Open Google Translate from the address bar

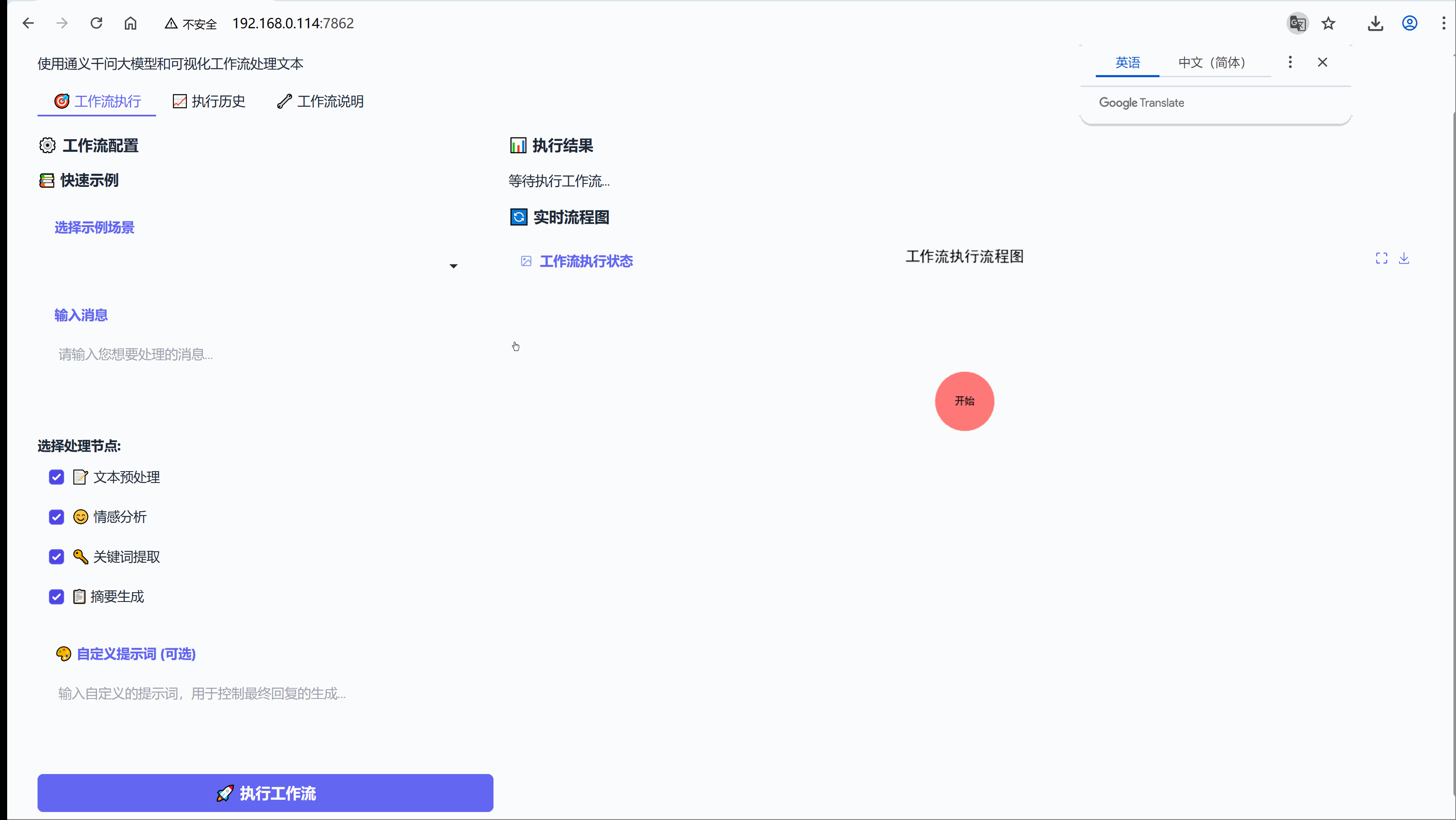(1297, 23)
